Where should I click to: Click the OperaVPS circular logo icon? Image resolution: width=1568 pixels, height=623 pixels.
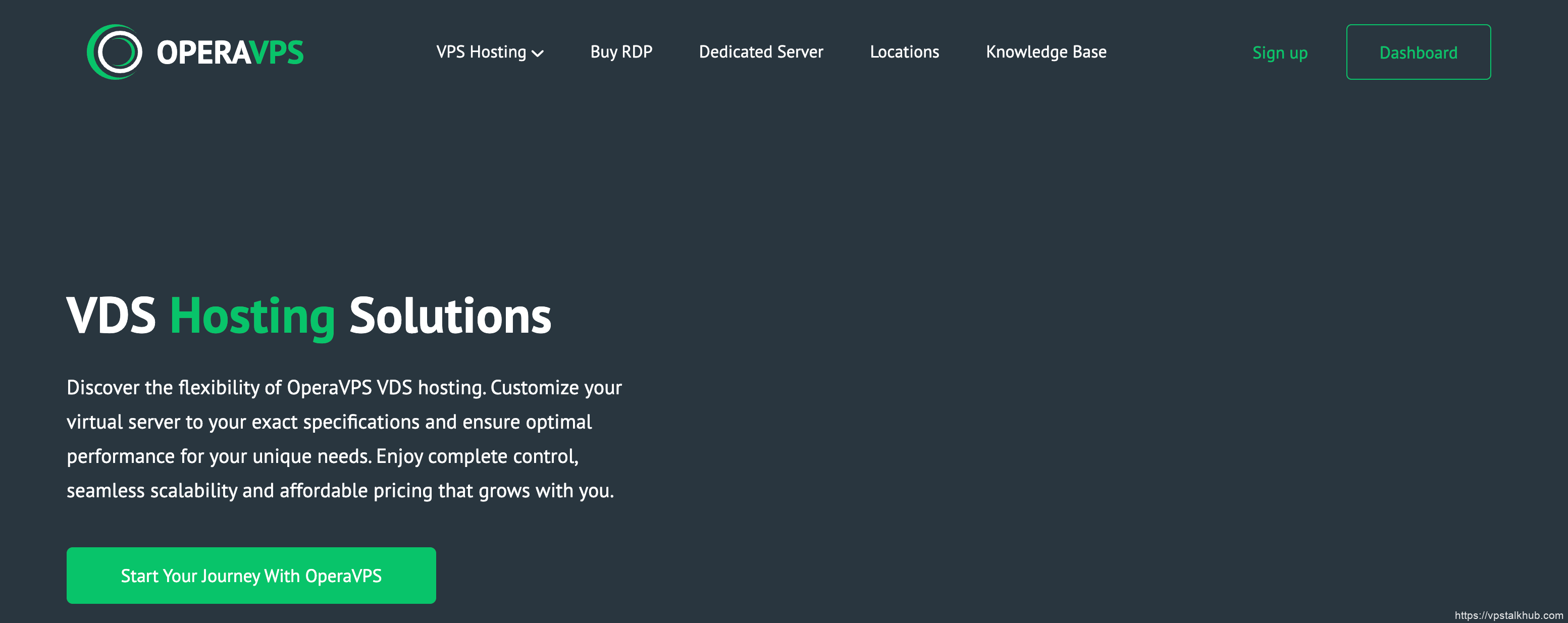click(115, 52)
